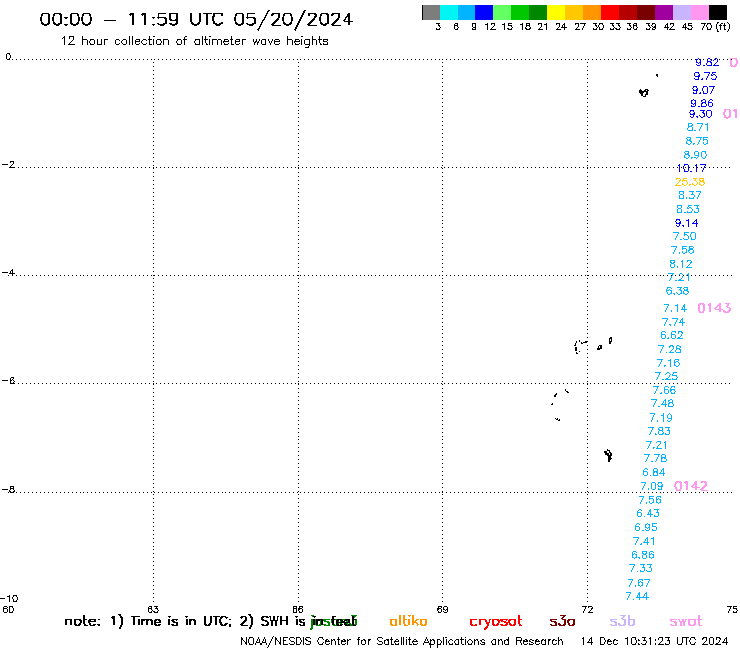This screenshot has width=740, height=650.
Task: Click wave height value 7.50
Action: (684, 236)
